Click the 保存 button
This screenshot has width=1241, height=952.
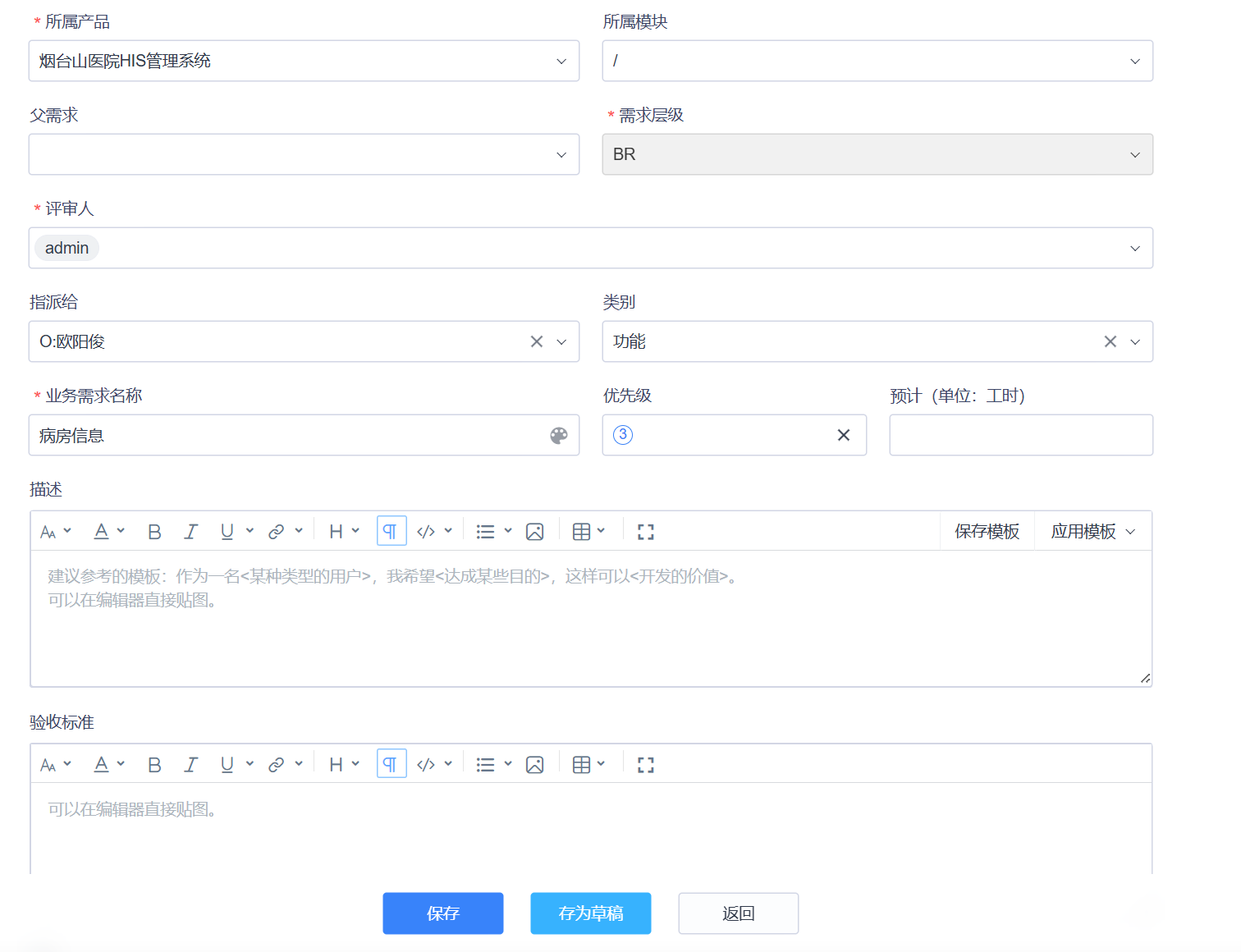(x=442, y=913)
